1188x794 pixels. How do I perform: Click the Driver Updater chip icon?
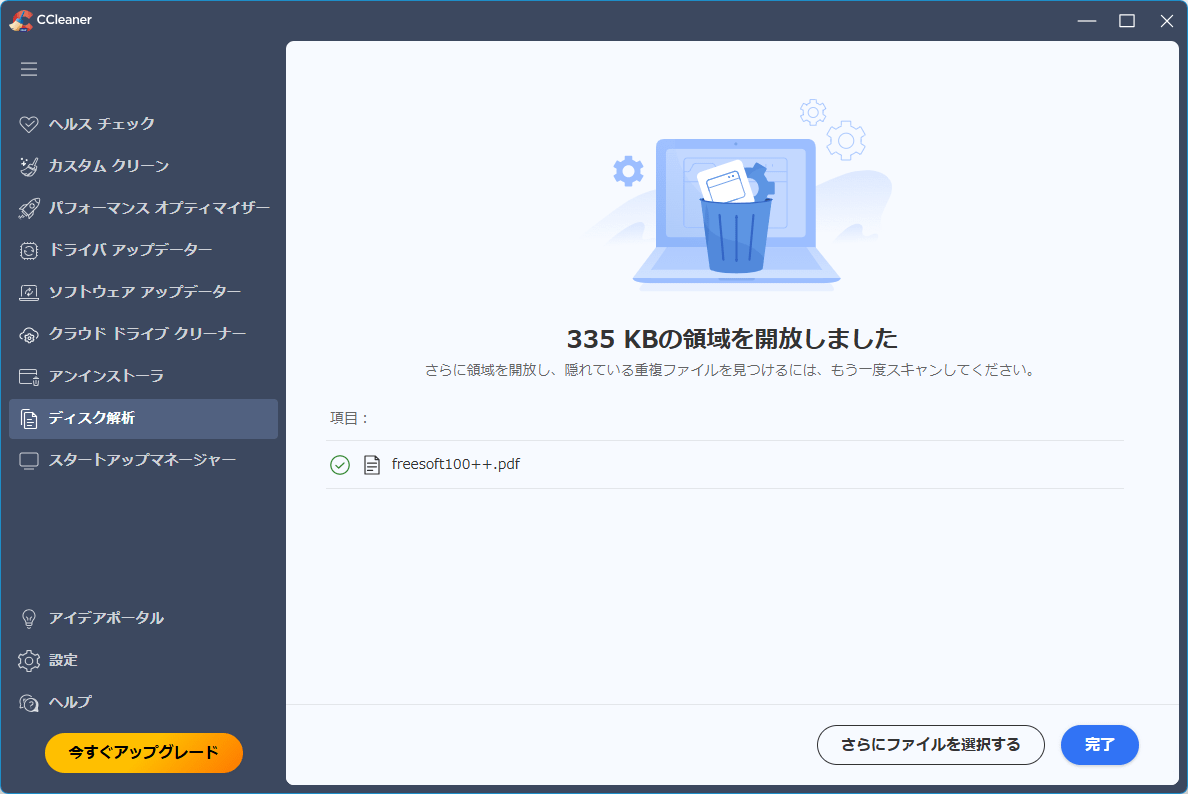pos(29,251)
